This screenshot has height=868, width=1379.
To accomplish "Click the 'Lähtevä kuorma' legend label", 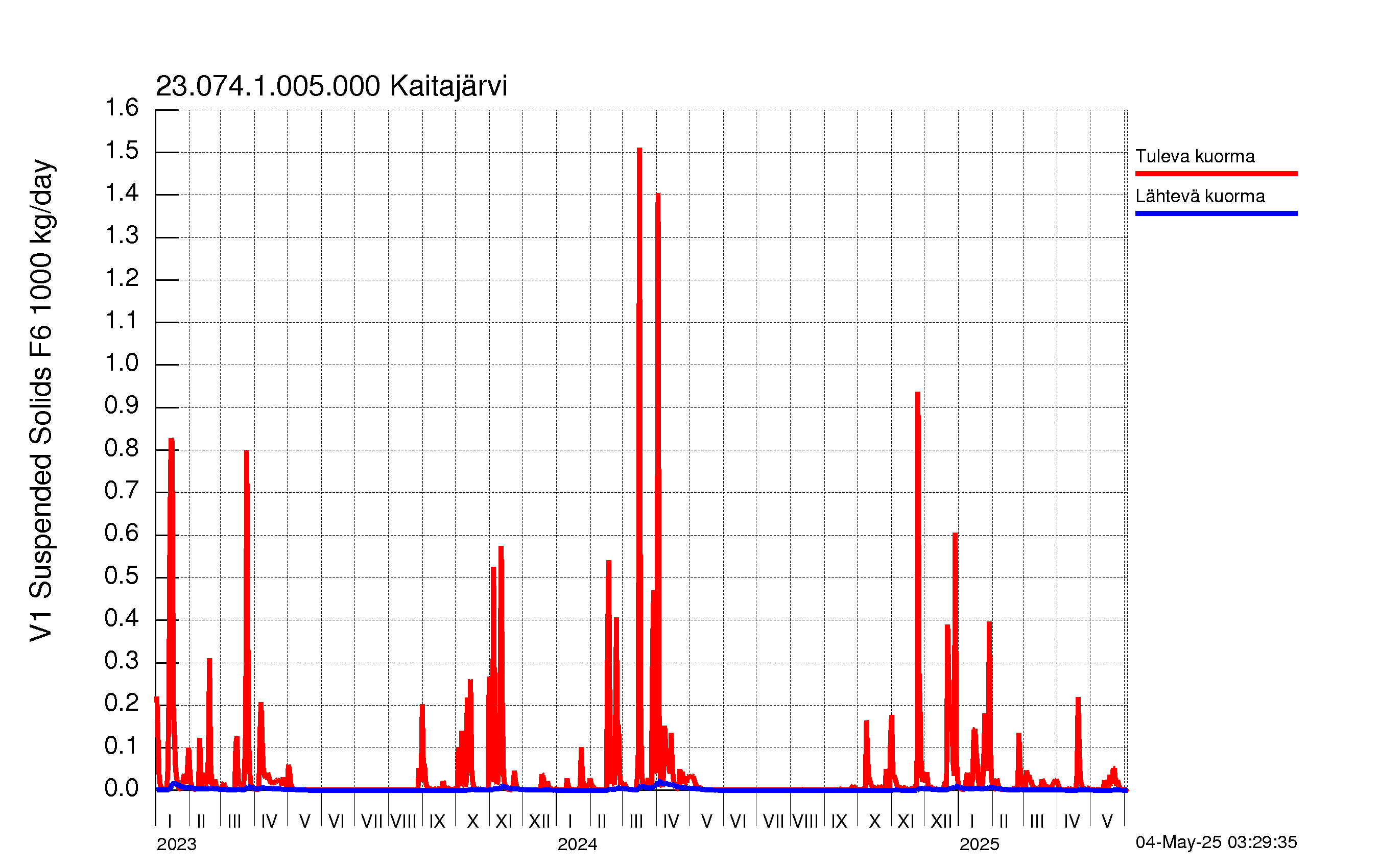I will [1200, 196].
